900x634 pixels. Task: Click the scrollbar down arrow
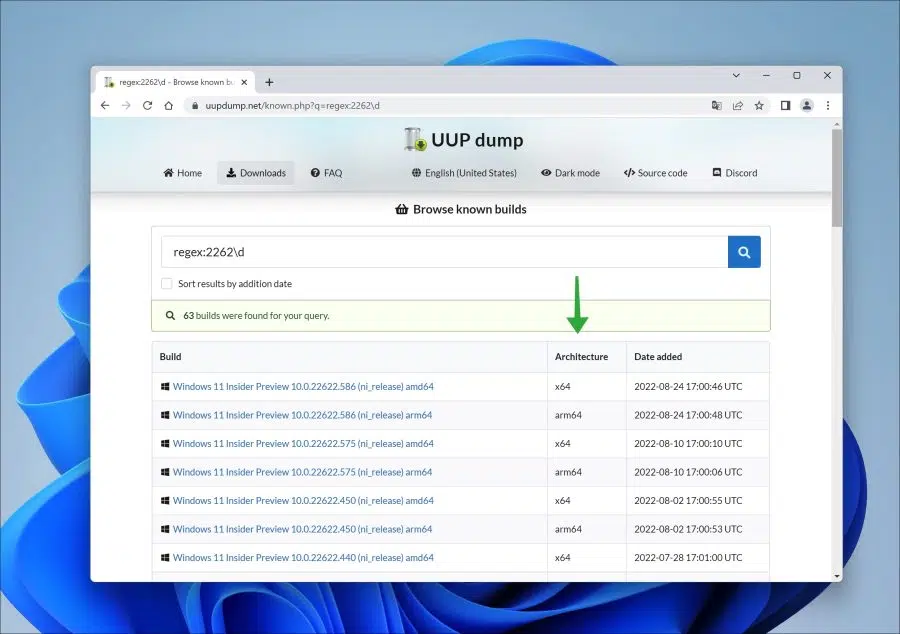tap(837, 576)
